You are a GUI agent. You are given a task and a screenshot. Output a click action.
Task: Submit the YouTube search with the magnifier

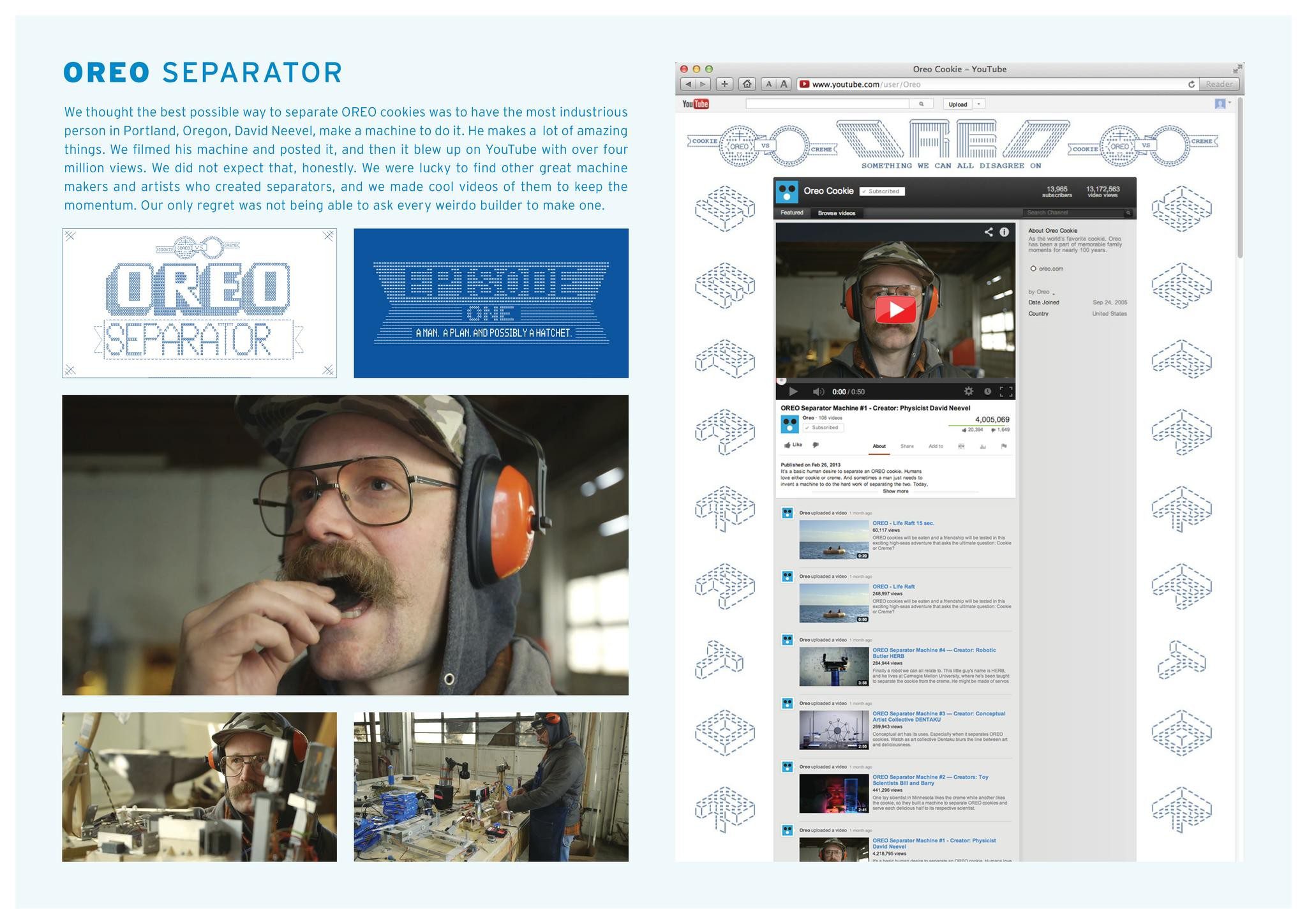921,104
